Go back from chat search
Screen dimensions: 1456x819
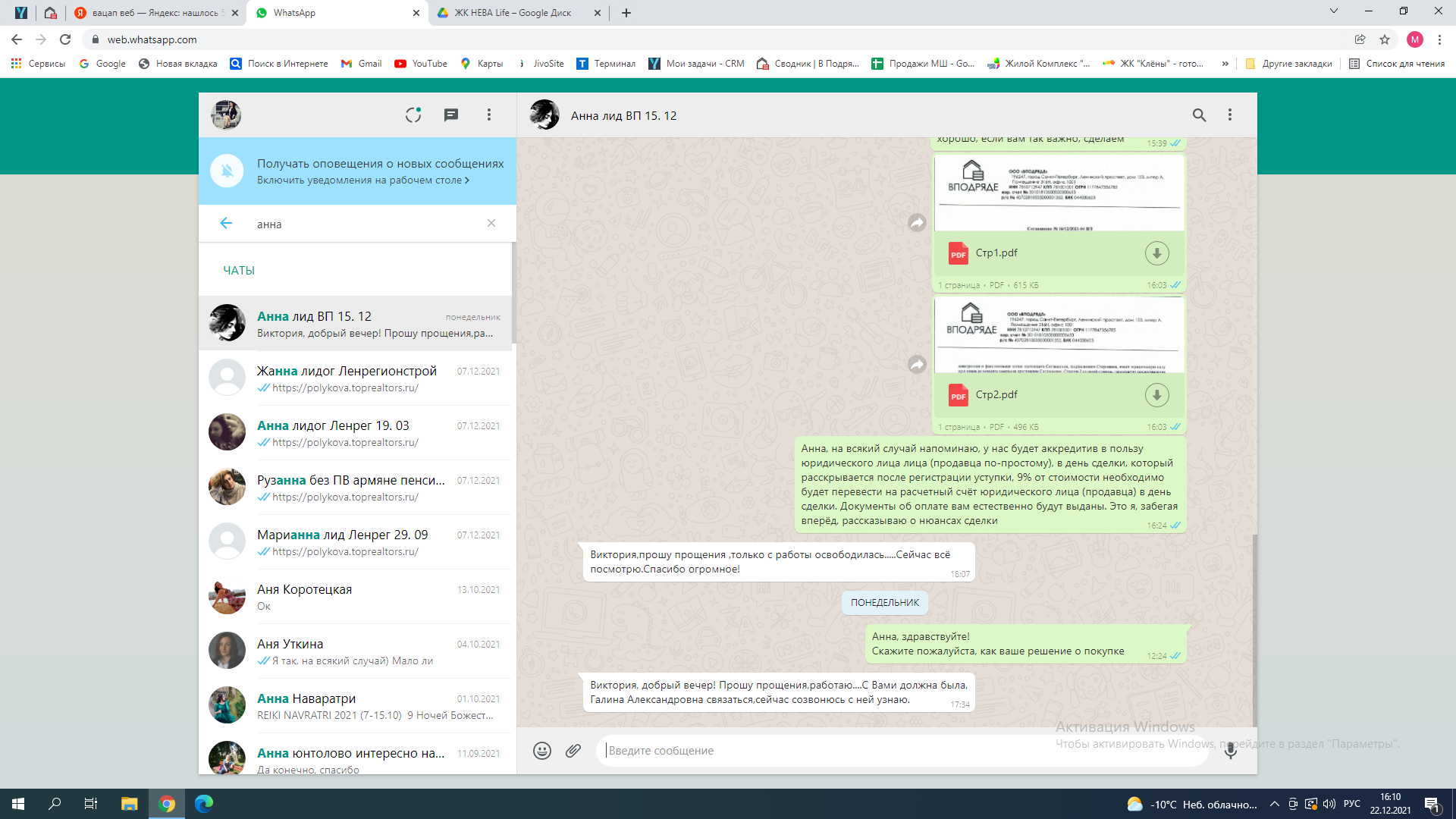coord(226,223)
